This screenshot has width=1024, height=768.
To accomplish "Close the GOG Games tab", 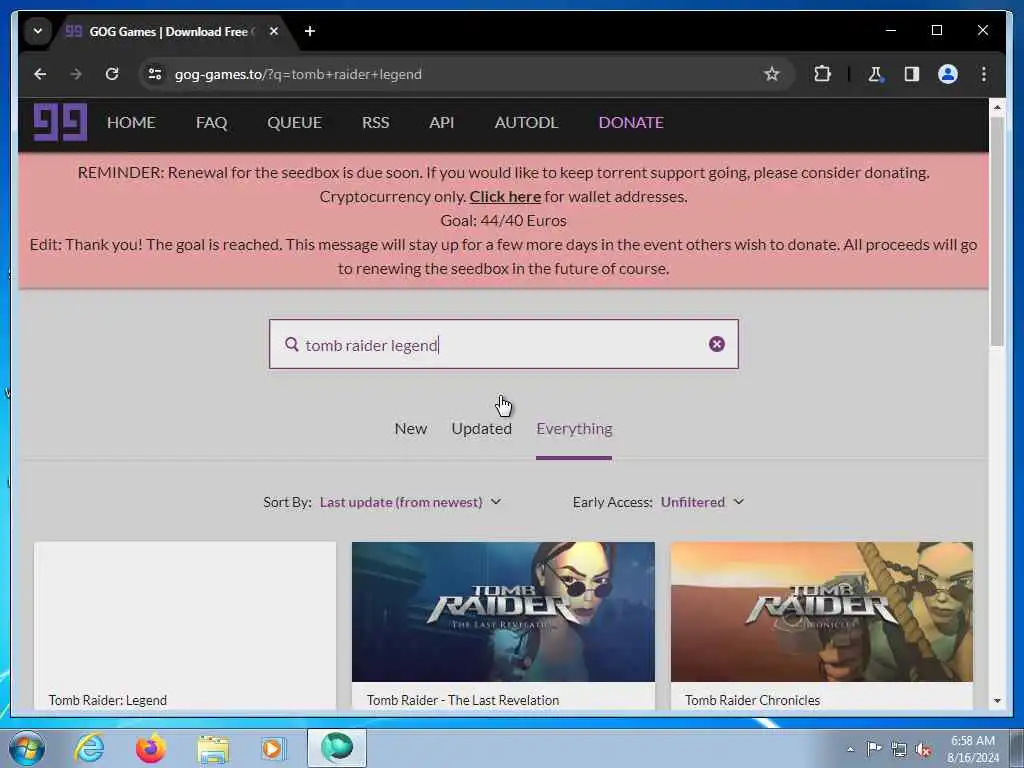I will tap(274, 31).
